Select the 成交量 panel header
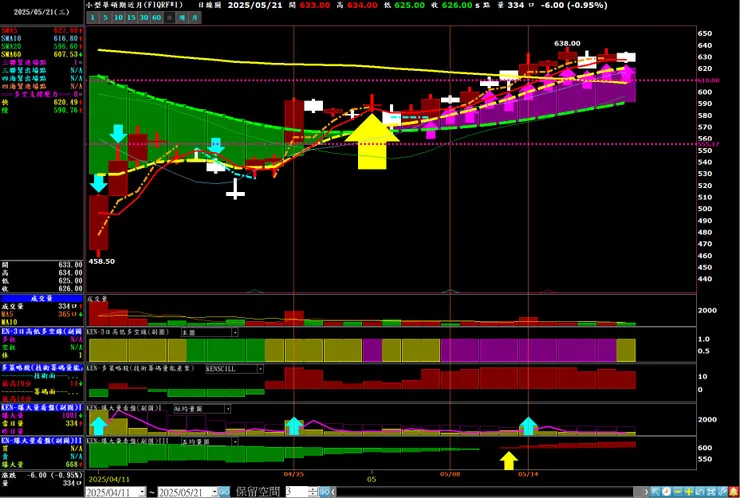Screen dimensions: 740x498 pos(42,298)
